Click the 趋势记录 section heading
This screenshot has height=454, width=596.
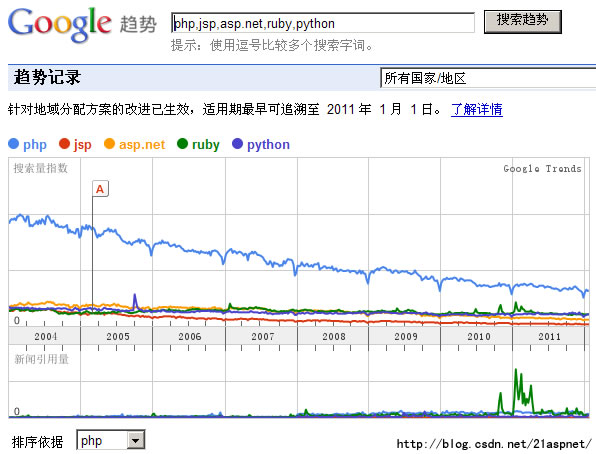(47, 77)
